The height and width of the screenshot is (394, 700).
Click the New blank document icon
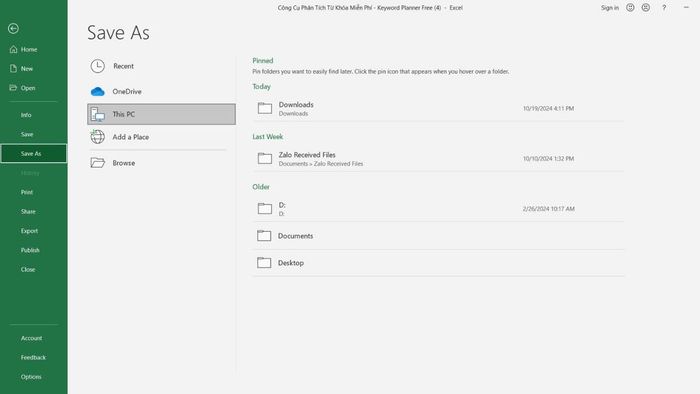(13, 68)
